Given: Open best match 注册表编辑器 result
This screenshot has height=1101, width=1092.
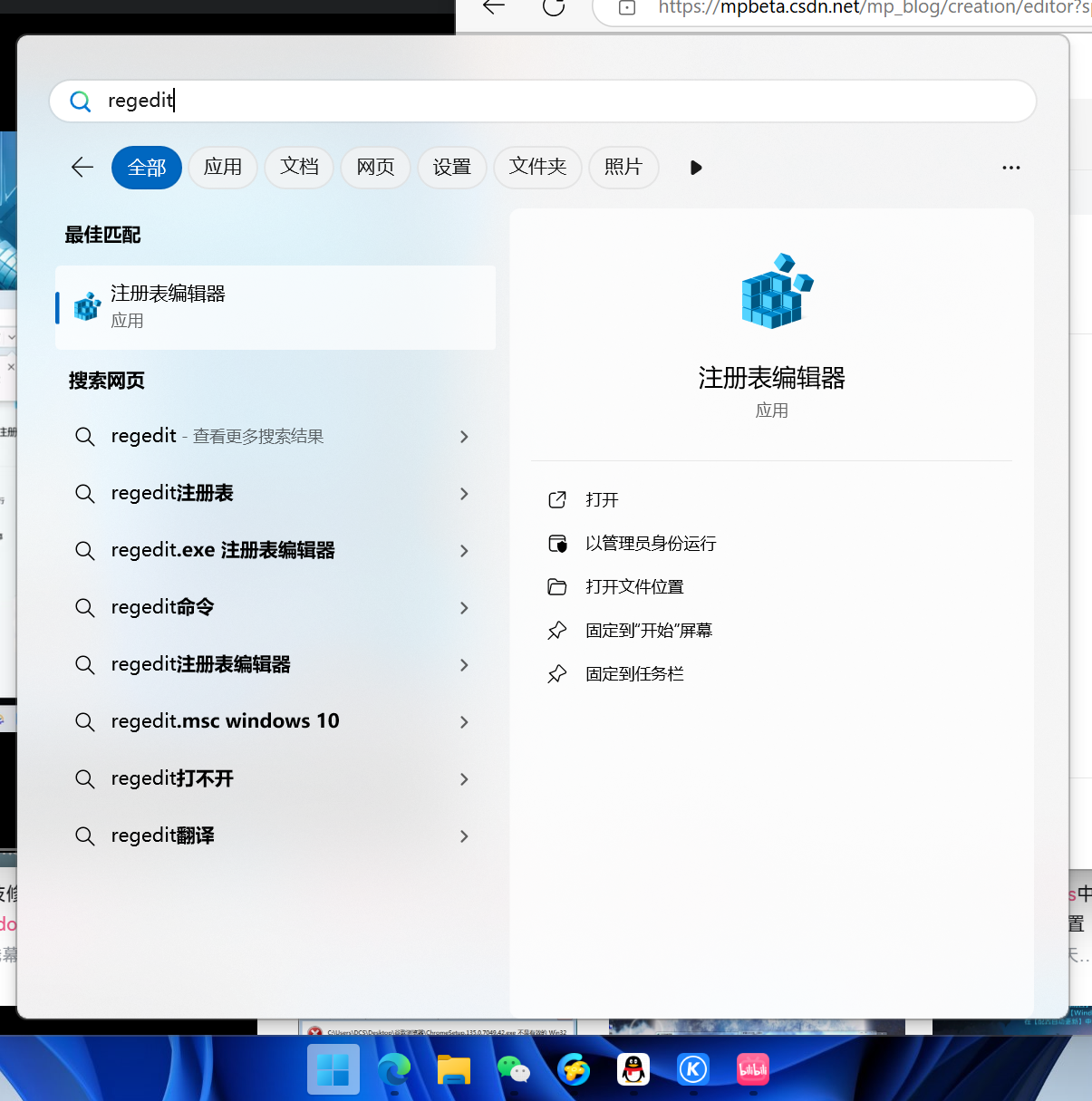Looking at the screenshot, I should pyautogui.click(x=275, y=307).
